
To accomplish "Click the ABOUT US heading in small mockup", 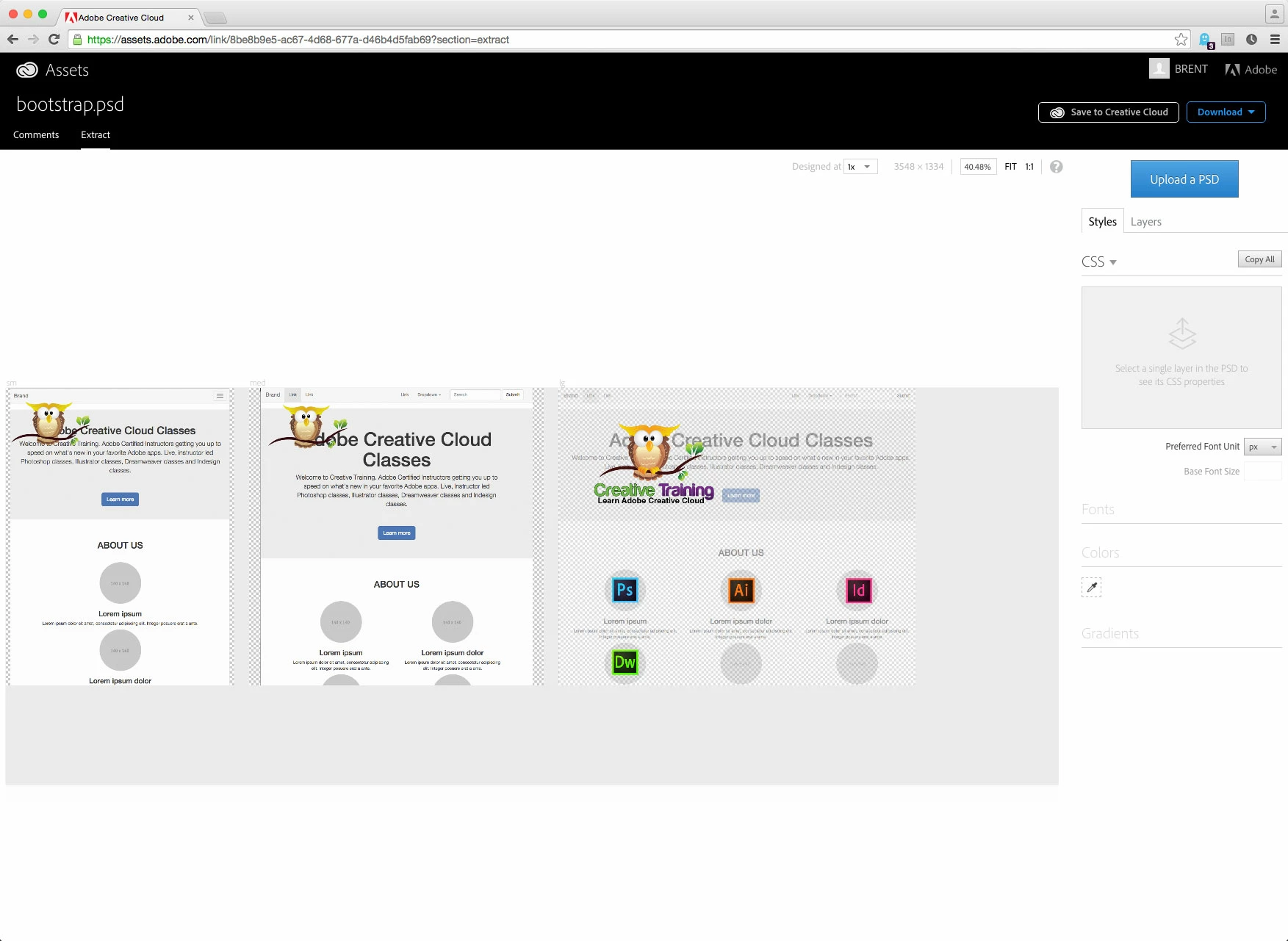I will [x=120, y=545].
